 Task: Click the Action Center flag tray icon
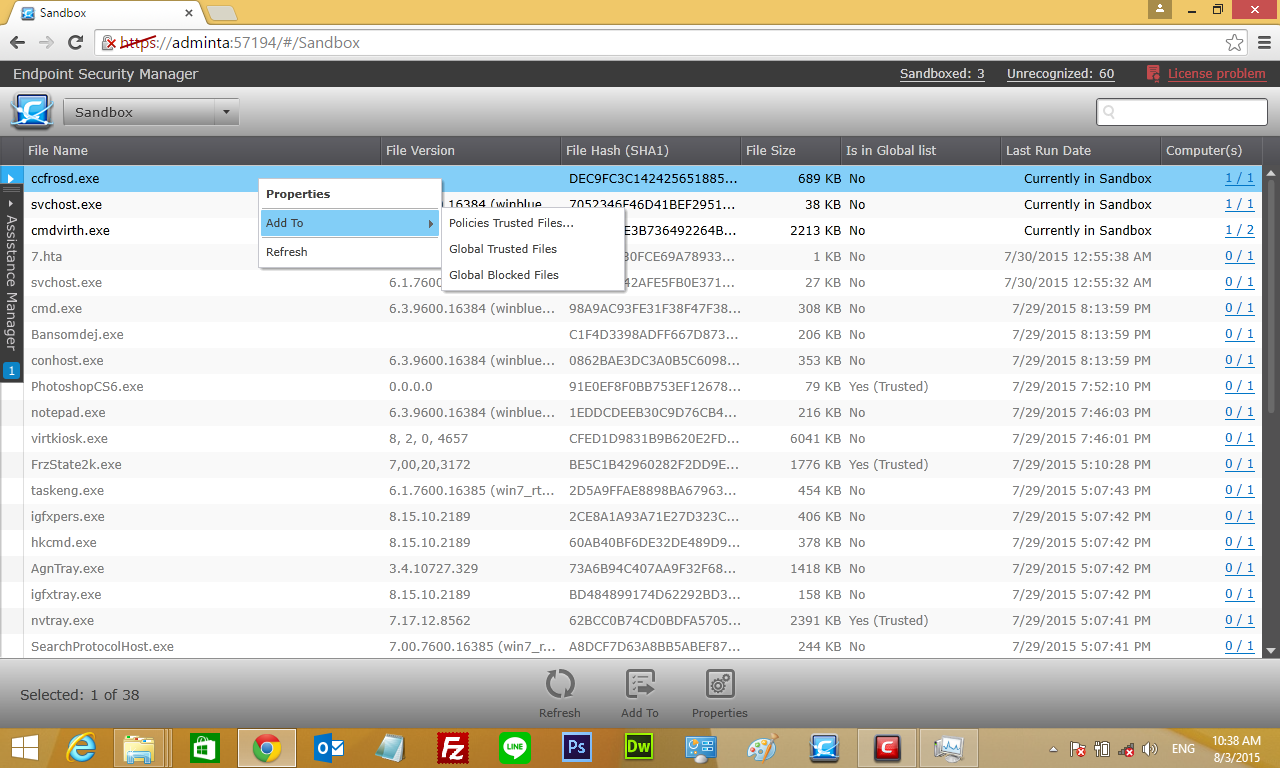point(1078,748)
